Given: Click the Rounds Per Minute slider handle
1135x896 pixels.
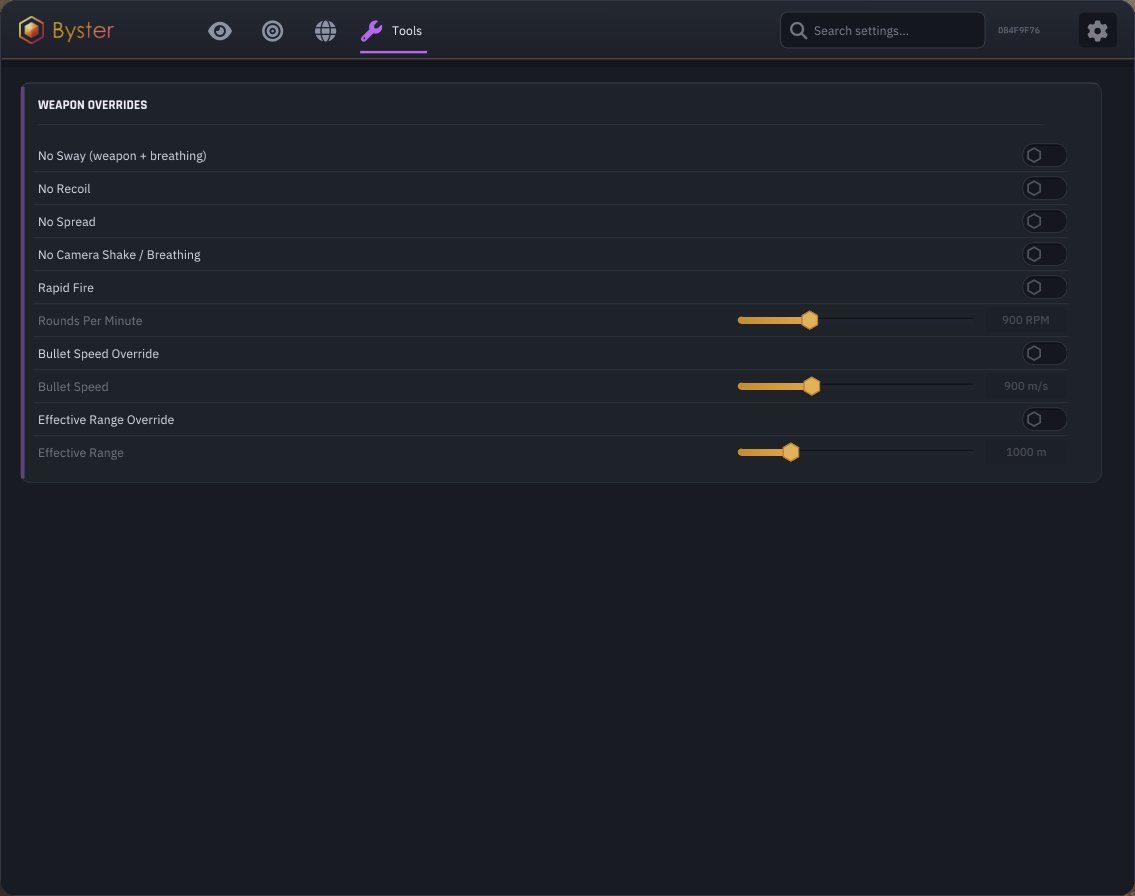Looking at the screenshot, I should [x=810, y=320].
